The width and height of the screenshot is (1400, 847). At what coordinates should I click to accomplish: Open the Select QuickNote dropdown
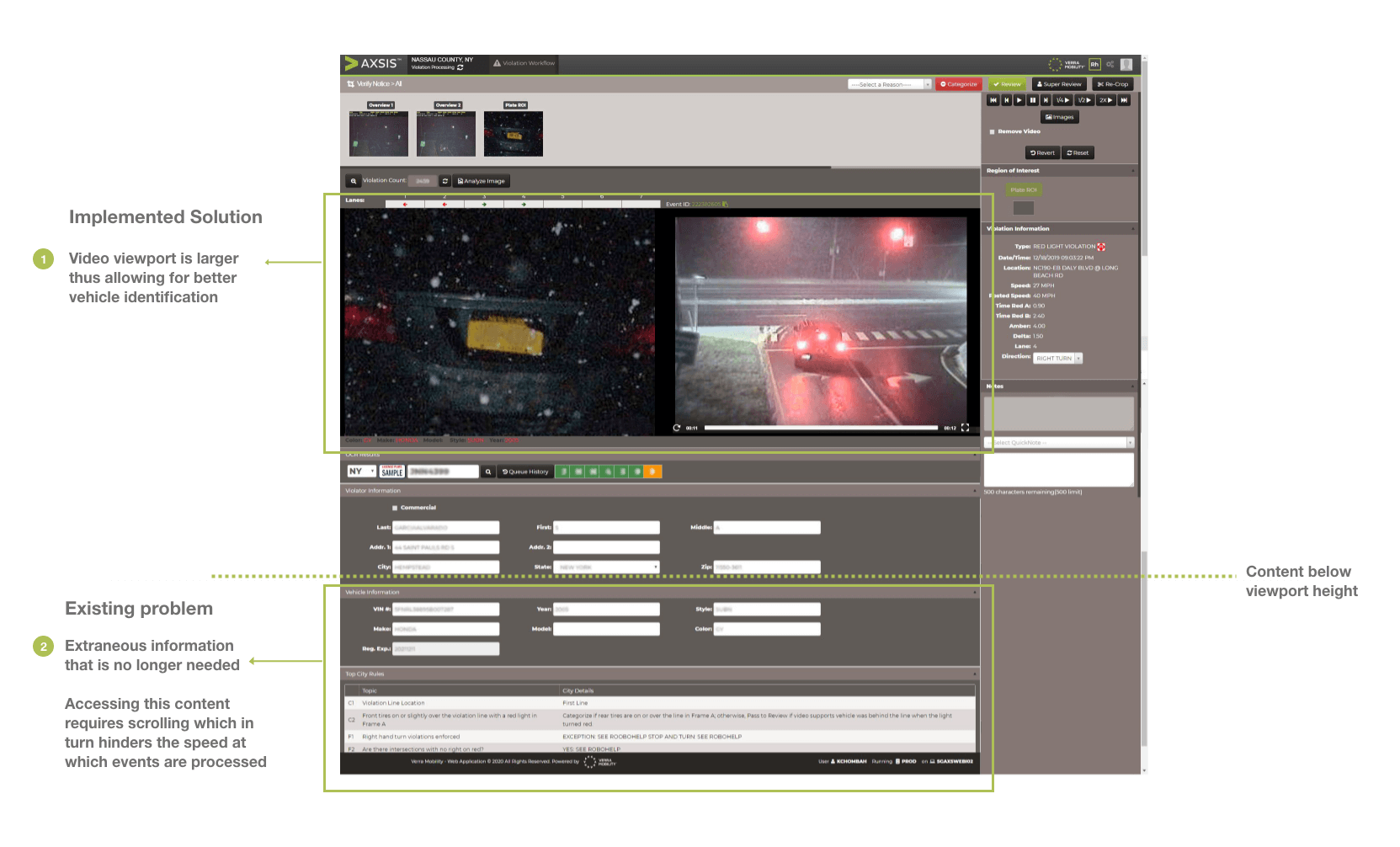coord(1059,443)
